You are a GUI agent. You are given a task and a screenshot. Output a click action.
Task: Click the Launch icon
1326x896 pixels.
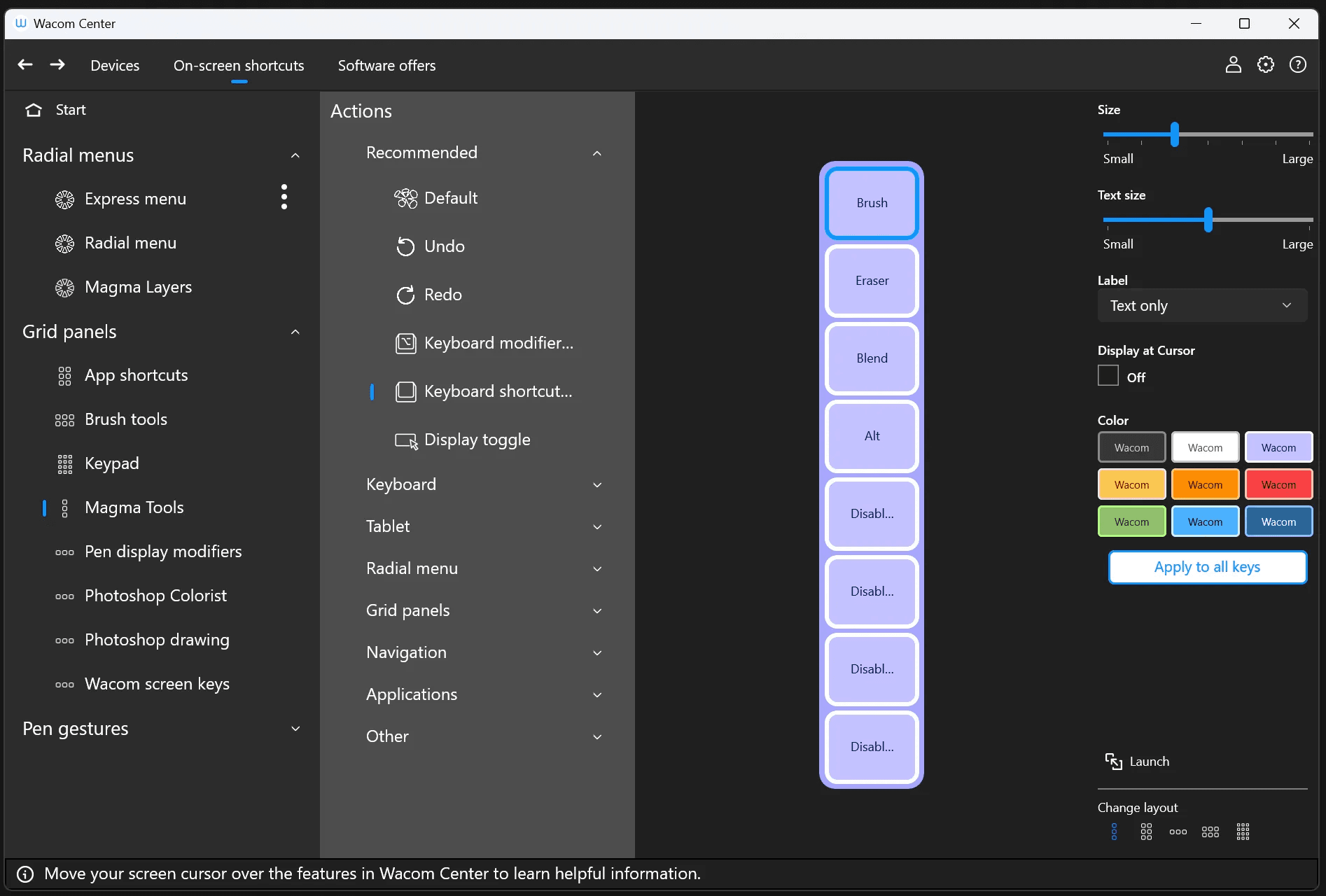click(1113, 762)
